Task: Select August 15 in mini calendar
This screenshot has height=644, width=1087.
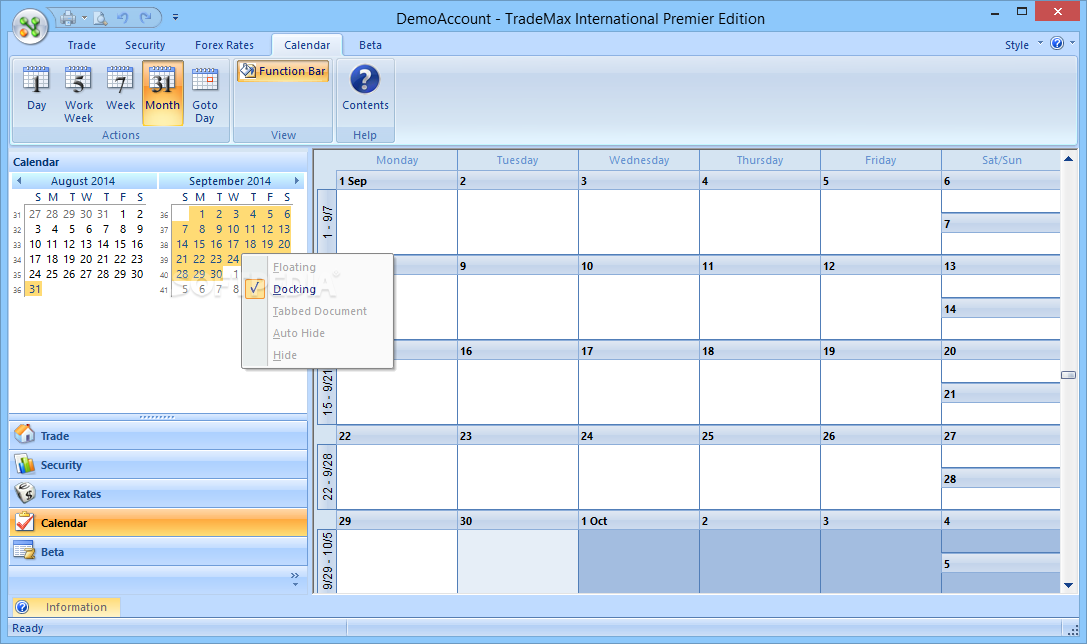Action: [x=120, y=244]
